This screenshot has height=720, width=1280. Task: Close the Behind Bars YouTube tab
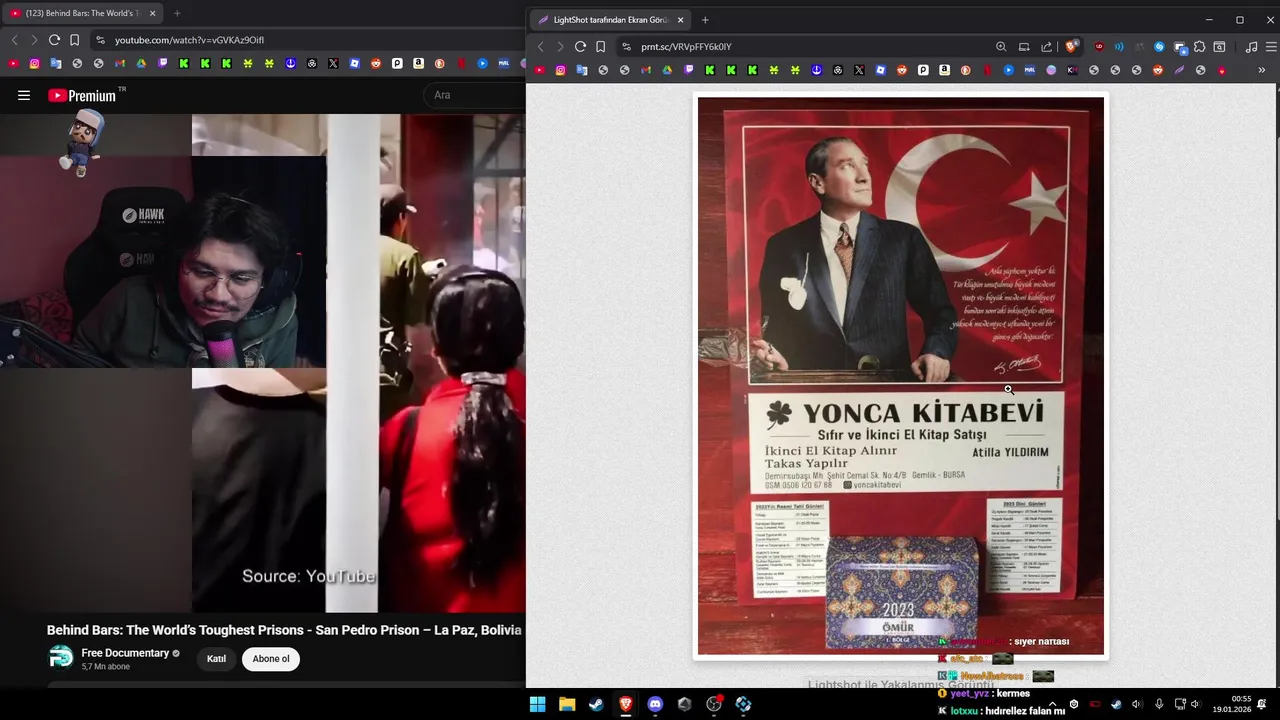pyautogui.click(x=152, y=13)
